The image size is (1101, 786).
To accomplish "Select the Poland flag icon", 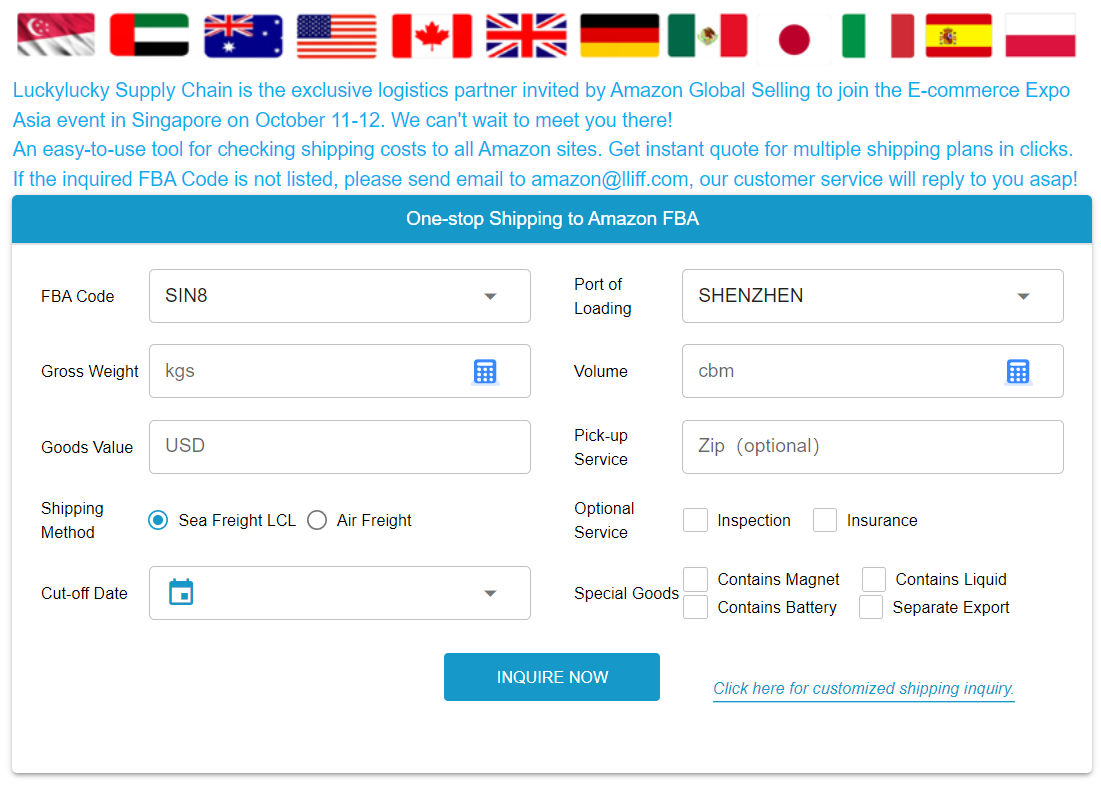I will coord(1041,35).
